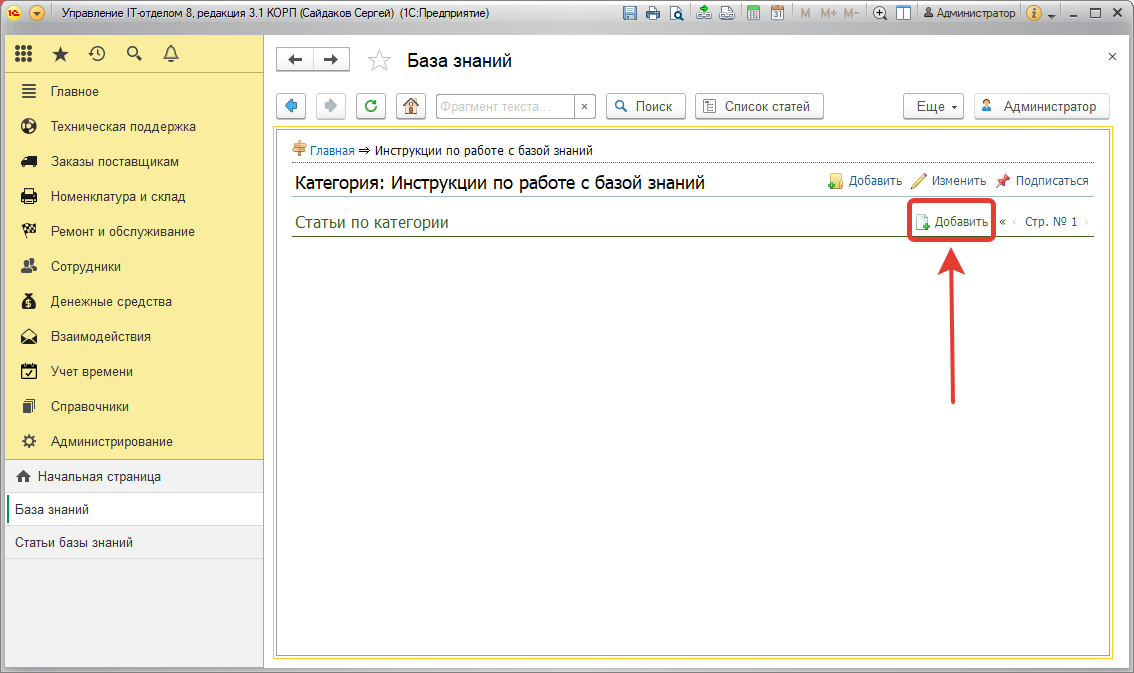This screenshot has height=673, width=1134.
Task: Click the gray forward arrow browser button
Action: (x=331, y=106)
